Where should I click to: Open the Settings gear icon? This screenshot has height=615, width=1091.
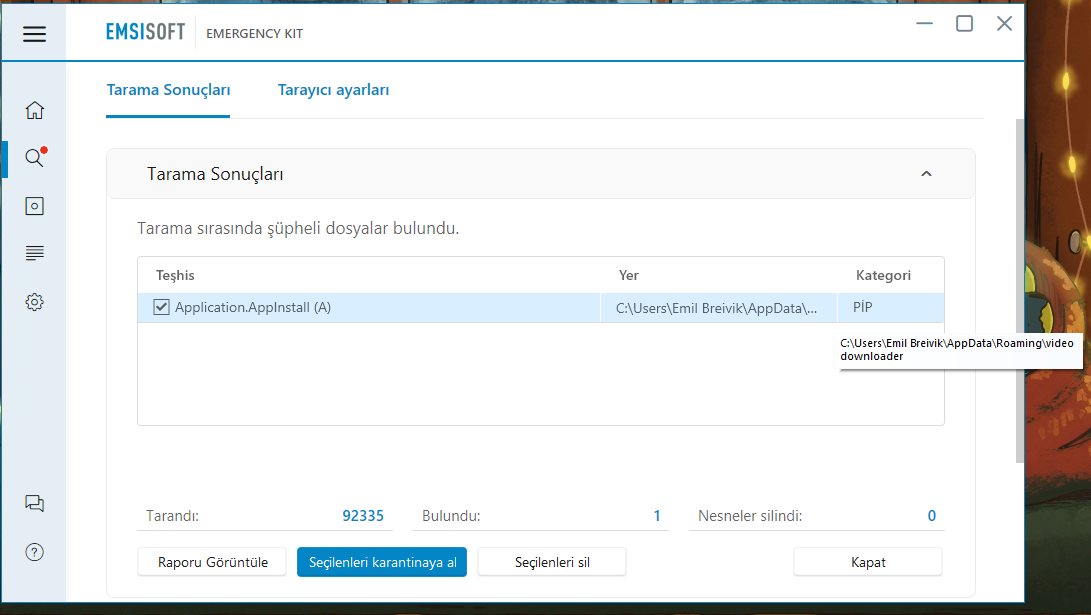(34, 302)
